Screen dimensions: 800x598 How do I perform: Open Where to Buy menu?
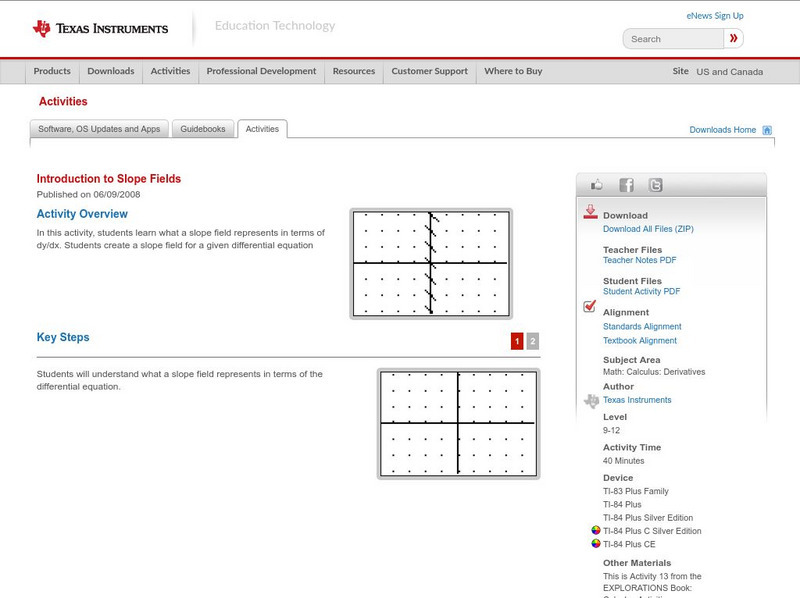[x=513, y=71]
